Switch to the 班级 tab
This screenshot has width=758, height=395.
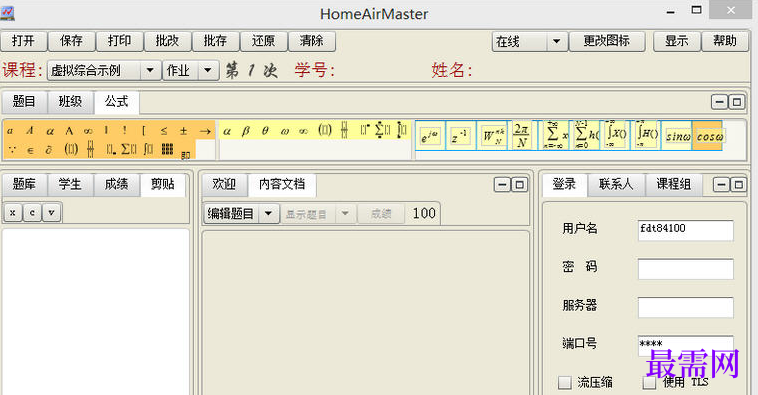pyautogui.click(x=71, y=102)
